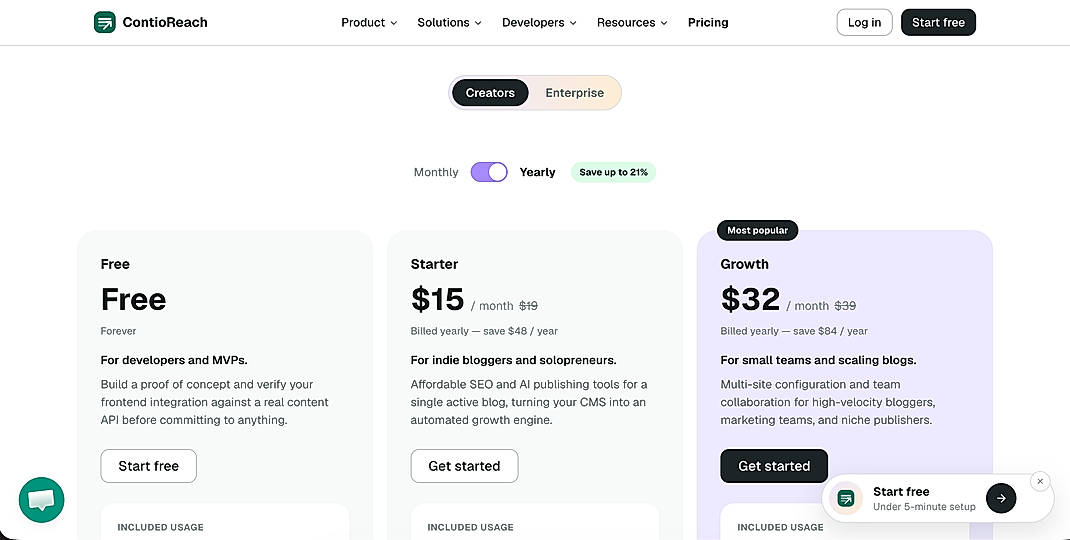
Task: Click Get started on the Growth plan
Action: click(x=774, y=466)
